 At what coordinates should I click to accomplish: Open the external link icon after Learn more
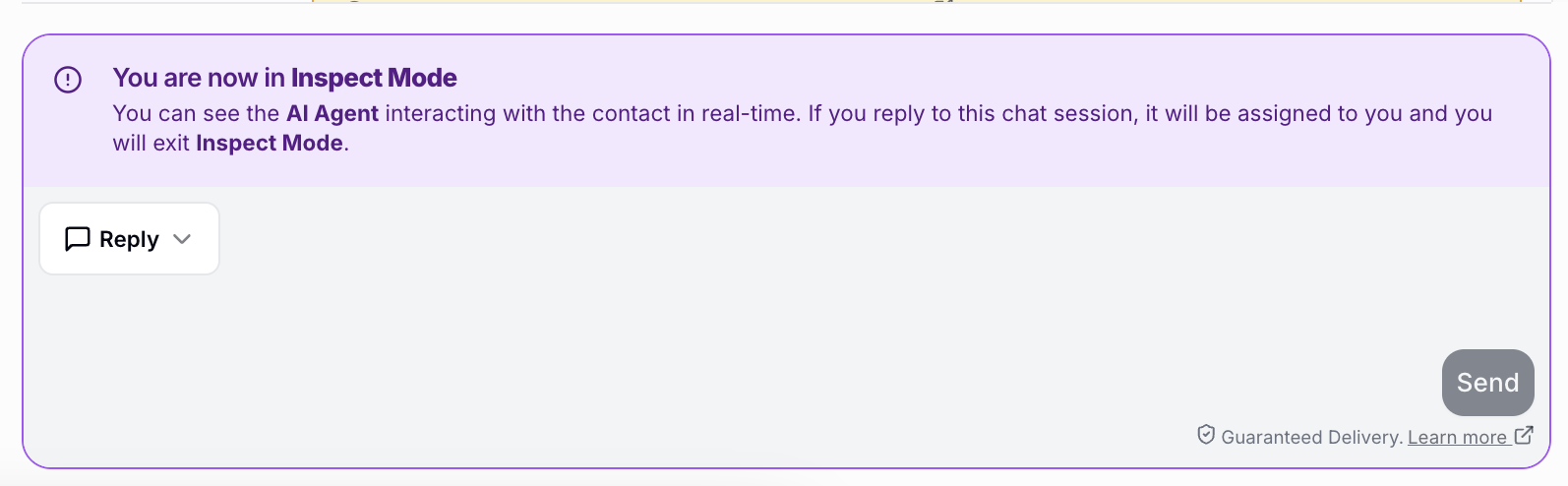(1524, 435)
